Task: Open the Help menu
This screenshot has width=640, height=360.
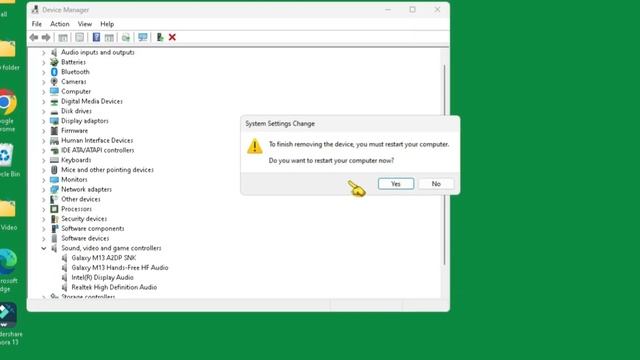Action: point(107,24)
